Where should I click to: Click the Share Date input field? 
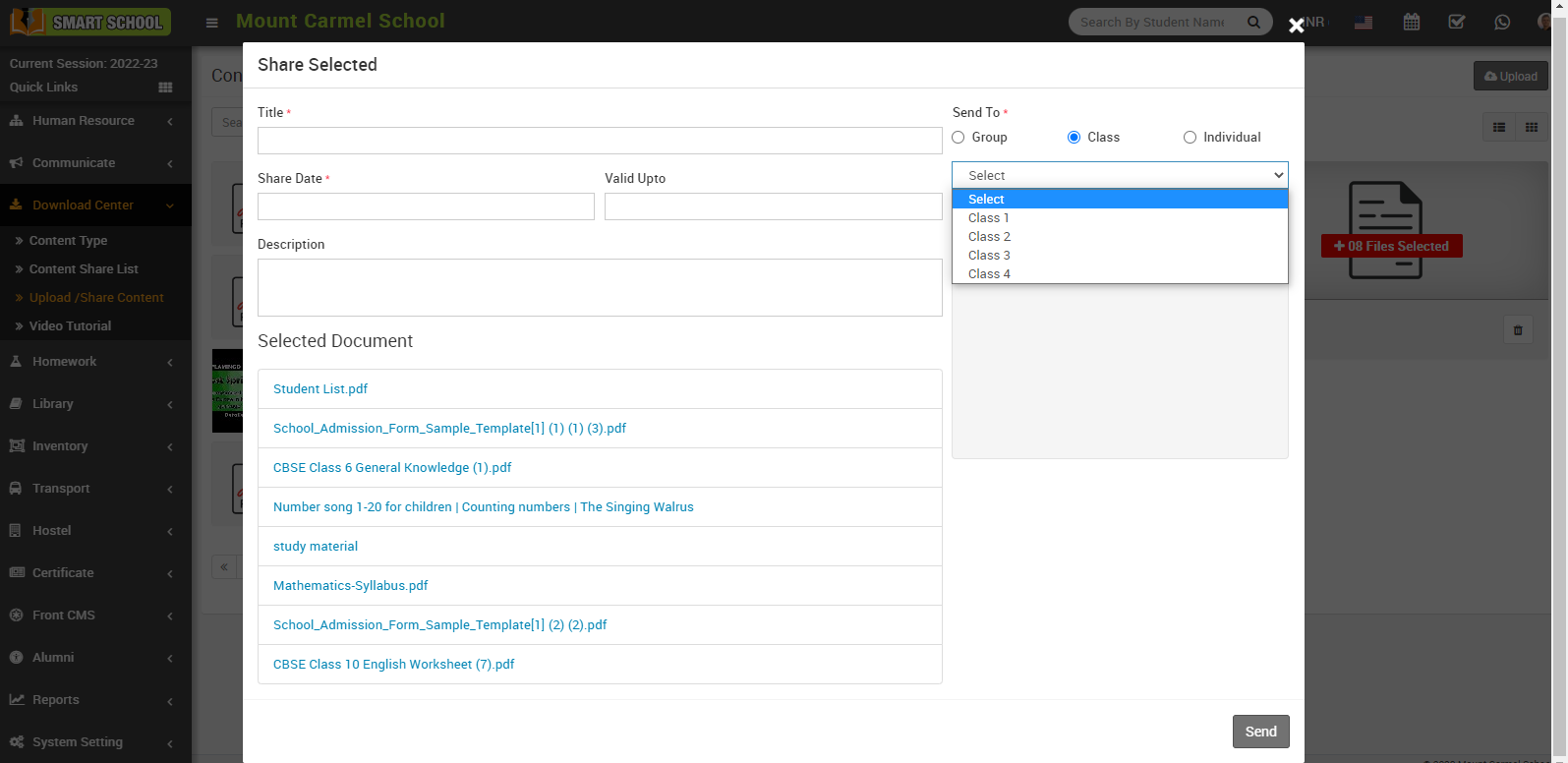tap(426, 206)
